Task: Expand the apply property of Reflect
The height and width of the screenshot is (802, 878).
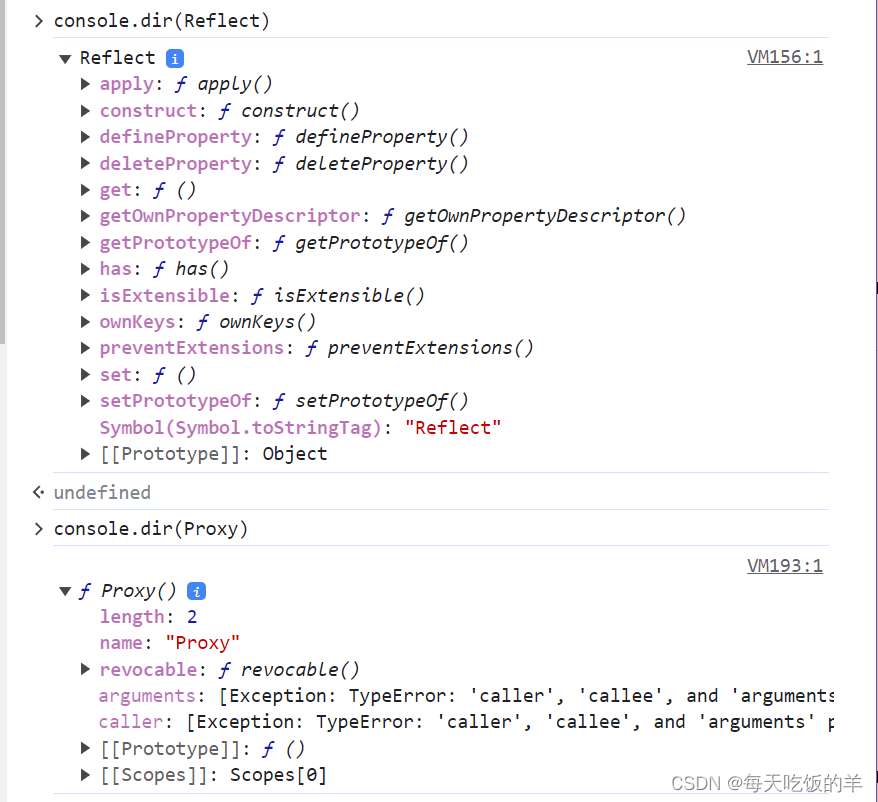Action: (85, 84)
